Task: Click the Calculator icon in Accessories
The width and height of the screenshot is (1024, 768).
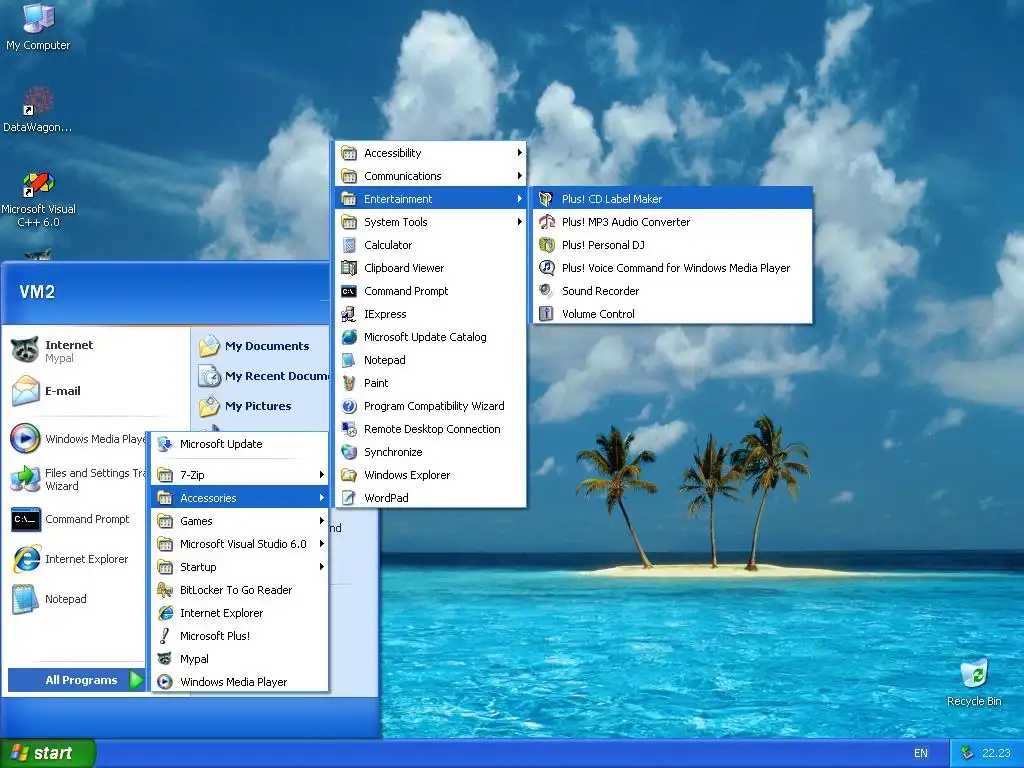Action: [x=349, y=245]
